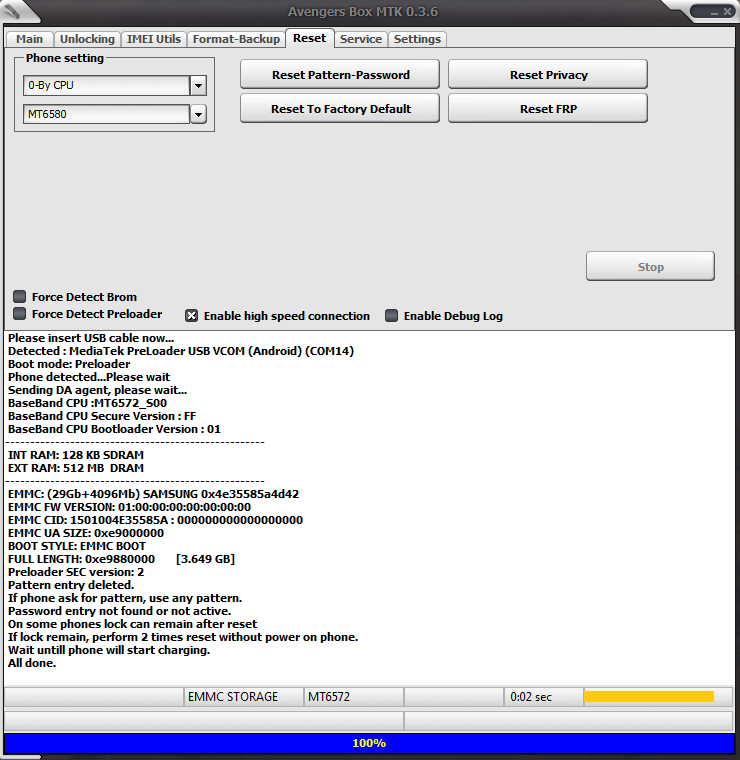
Task: Click the 'All done.' log line
Action: click(x=32, y=663)
